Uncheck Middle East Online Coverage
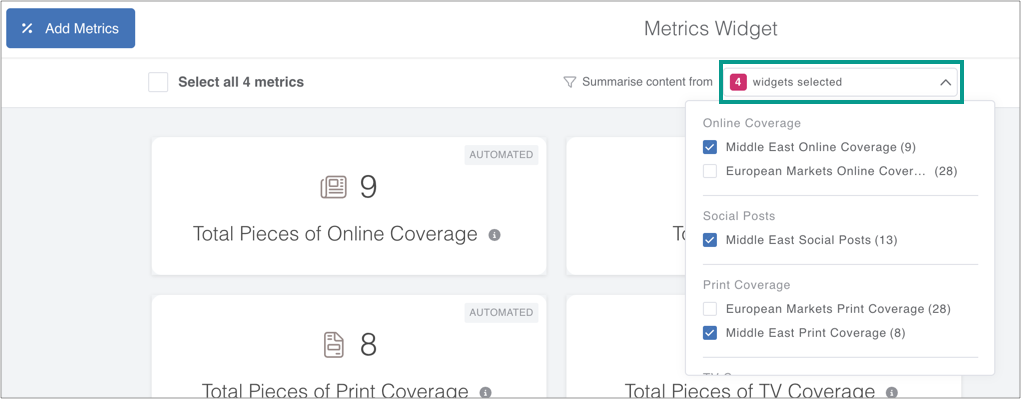Image resolution: width=1021 pixels, height=399 pixels. pyautogui.click(x=710, y=147)
